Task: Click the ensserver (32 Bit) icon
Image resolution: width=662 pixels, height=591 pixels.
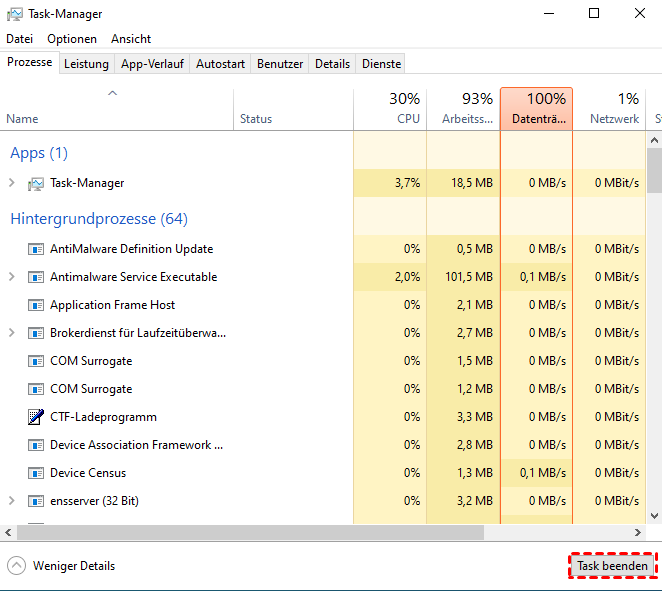Action: point(36,501)
